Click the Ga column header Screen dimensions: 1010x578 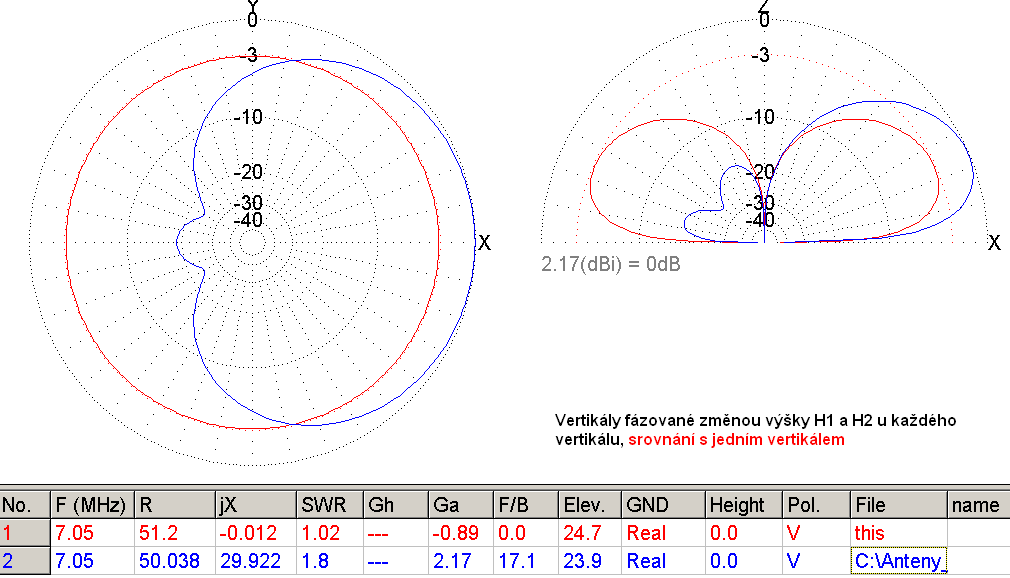458,505
